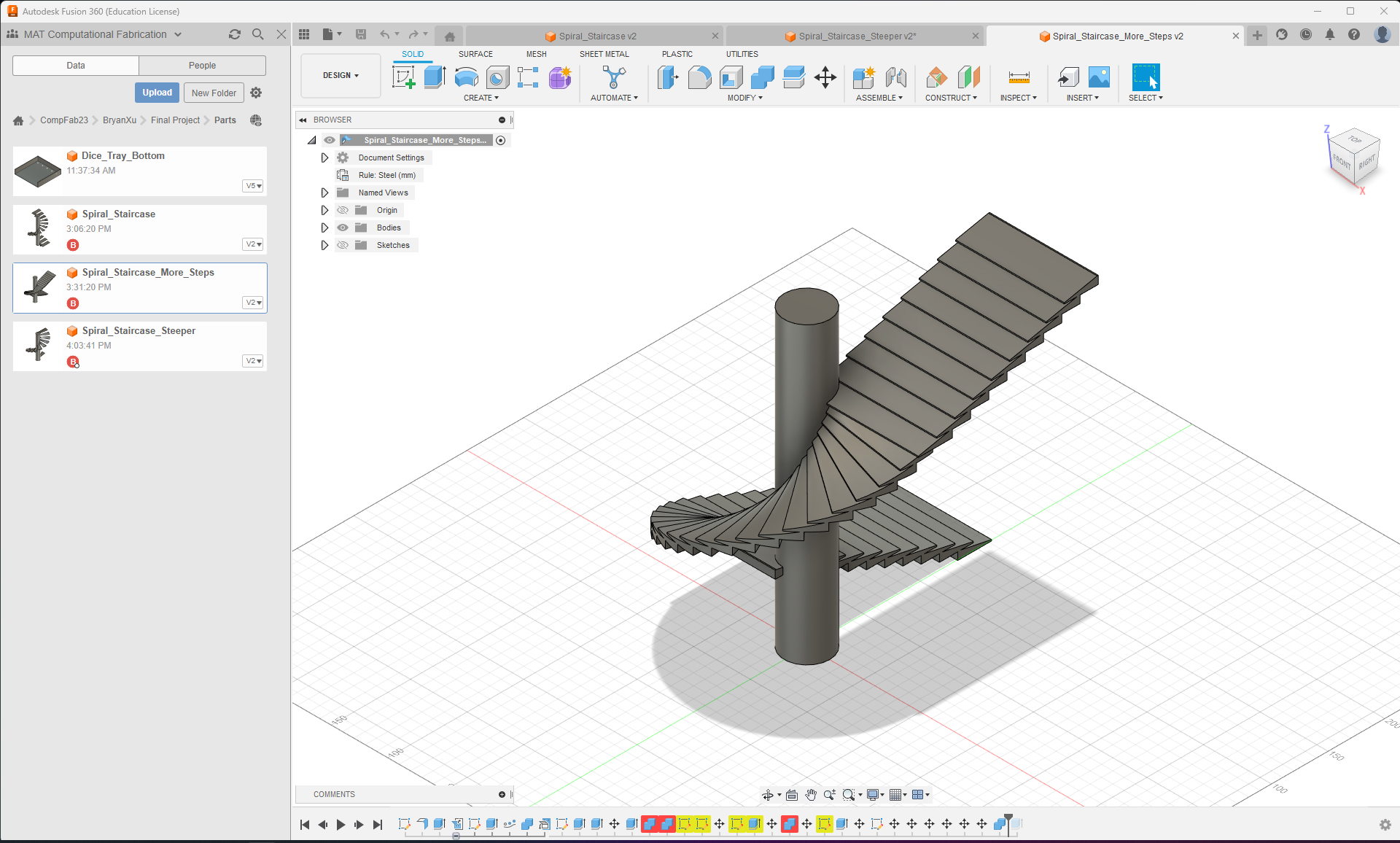Expand the Named Views folder

[x=324, y=193]
